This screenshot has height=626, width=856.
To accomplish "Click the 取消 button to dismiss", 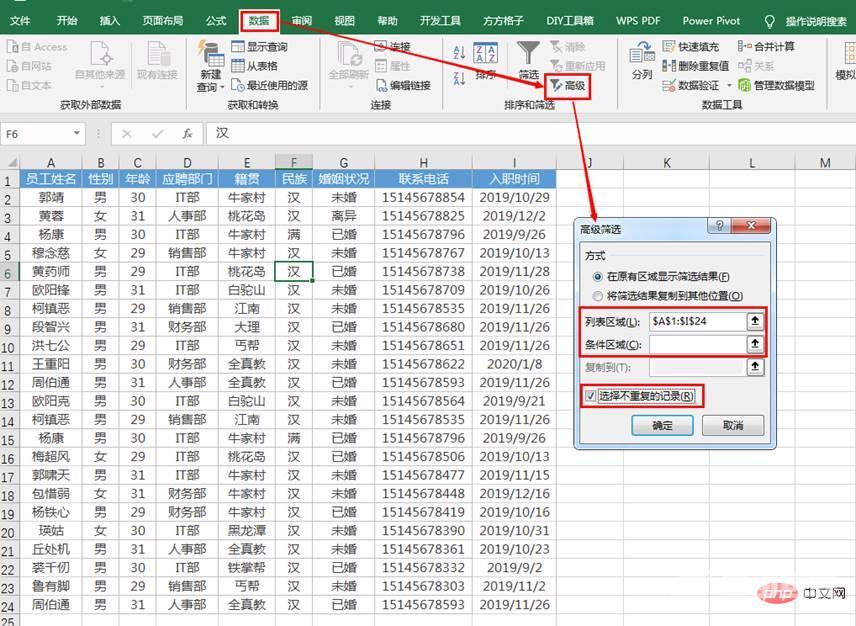I will (x=734, y=427).
